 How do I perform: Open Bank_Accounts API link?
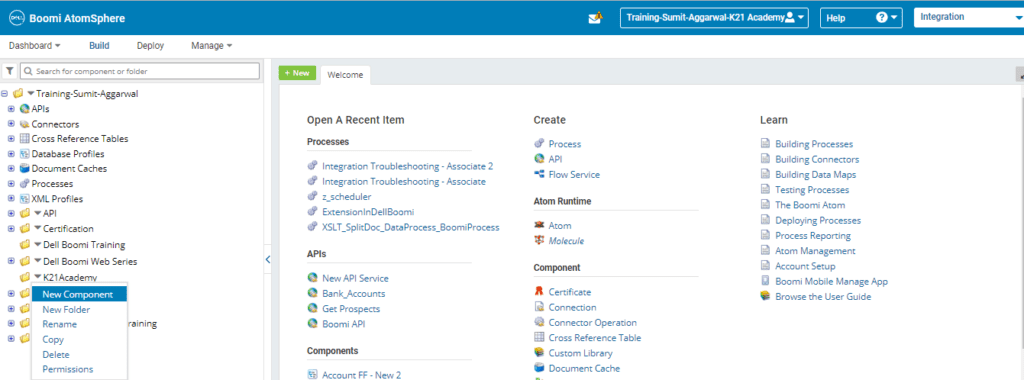pos(353,294)
